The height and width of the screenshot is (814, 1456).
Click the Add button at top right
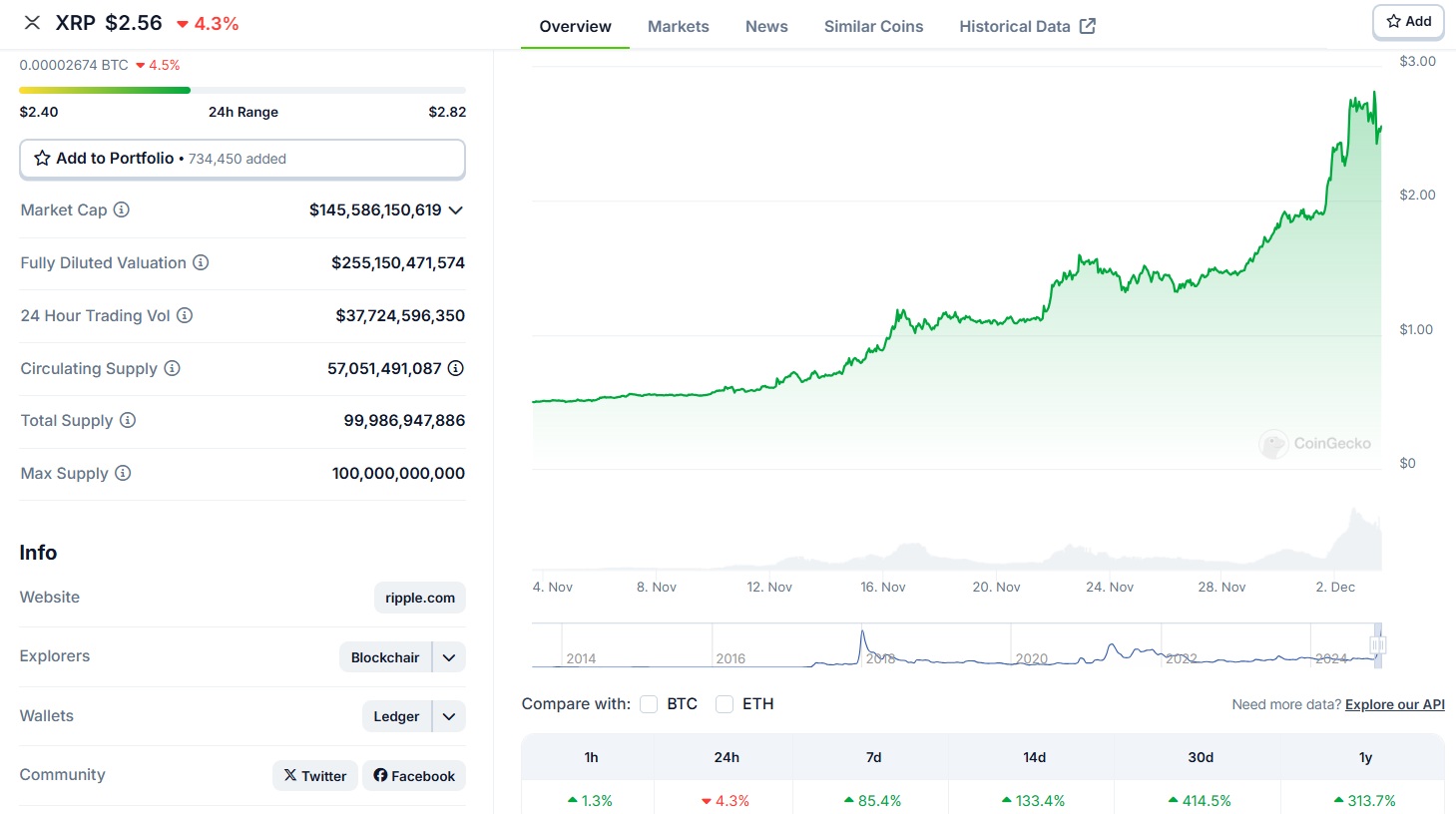point(1408,21)
